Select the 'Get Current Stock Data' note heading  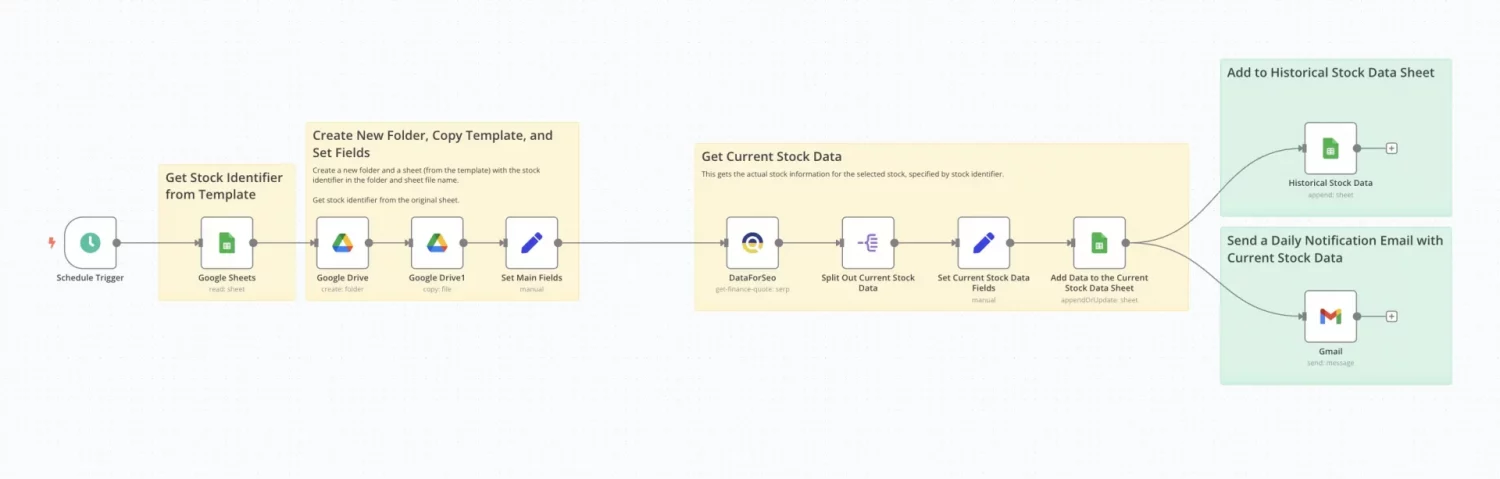tap(771, 156)
